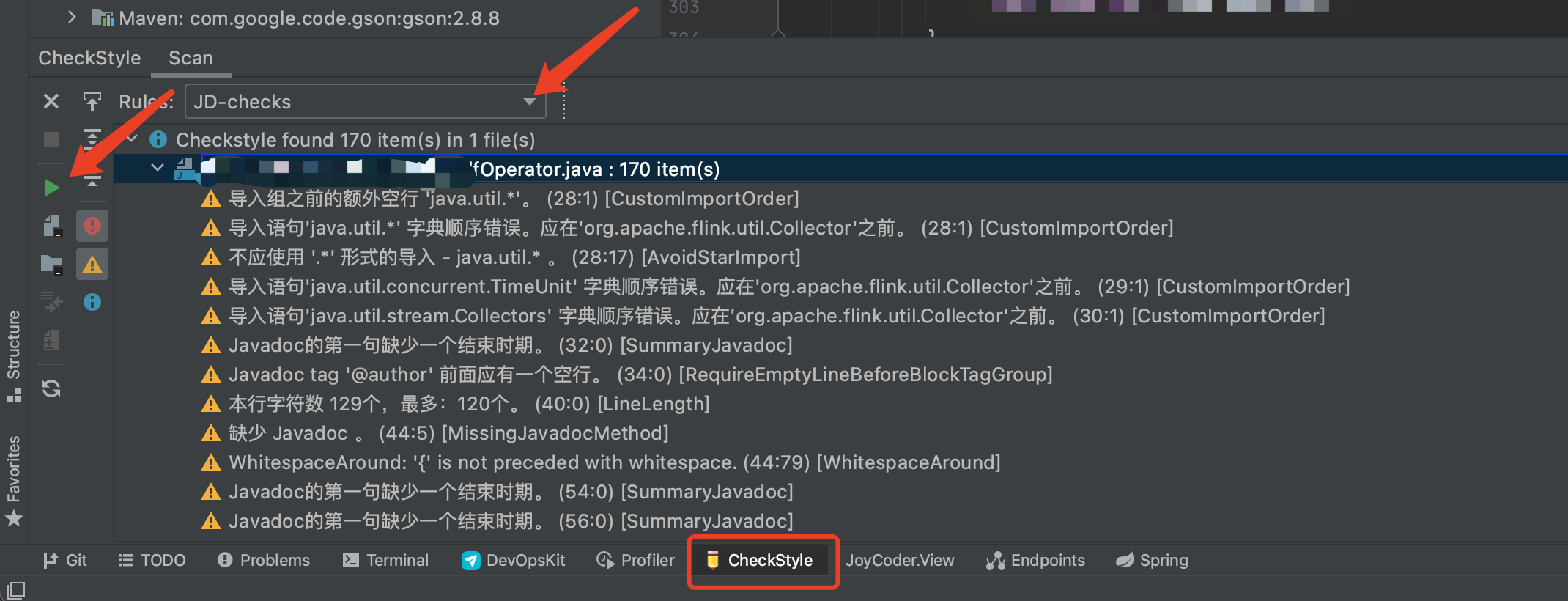Toggle expand all results icon
The height and width of the screenshot is (601, 1568).
(x=92, y=139)
